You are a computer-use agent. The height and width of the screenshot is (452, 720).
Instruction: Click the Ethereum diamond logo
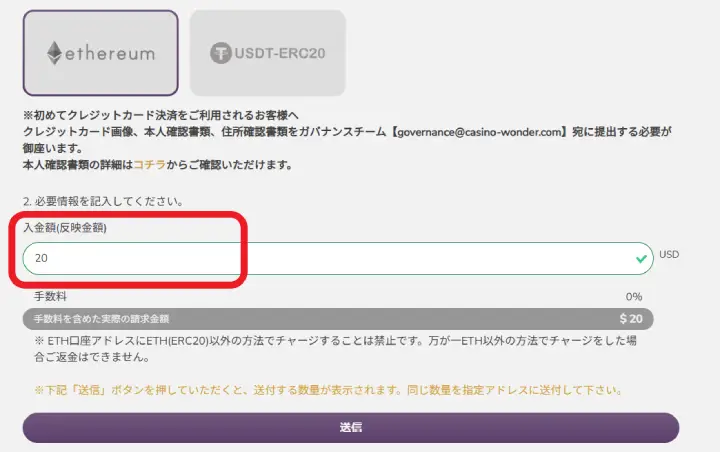(54, 53)
